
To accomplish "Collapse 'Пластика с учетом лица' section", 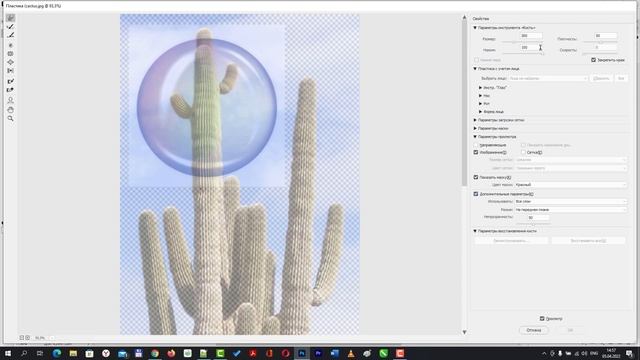I will coord(475,69).
